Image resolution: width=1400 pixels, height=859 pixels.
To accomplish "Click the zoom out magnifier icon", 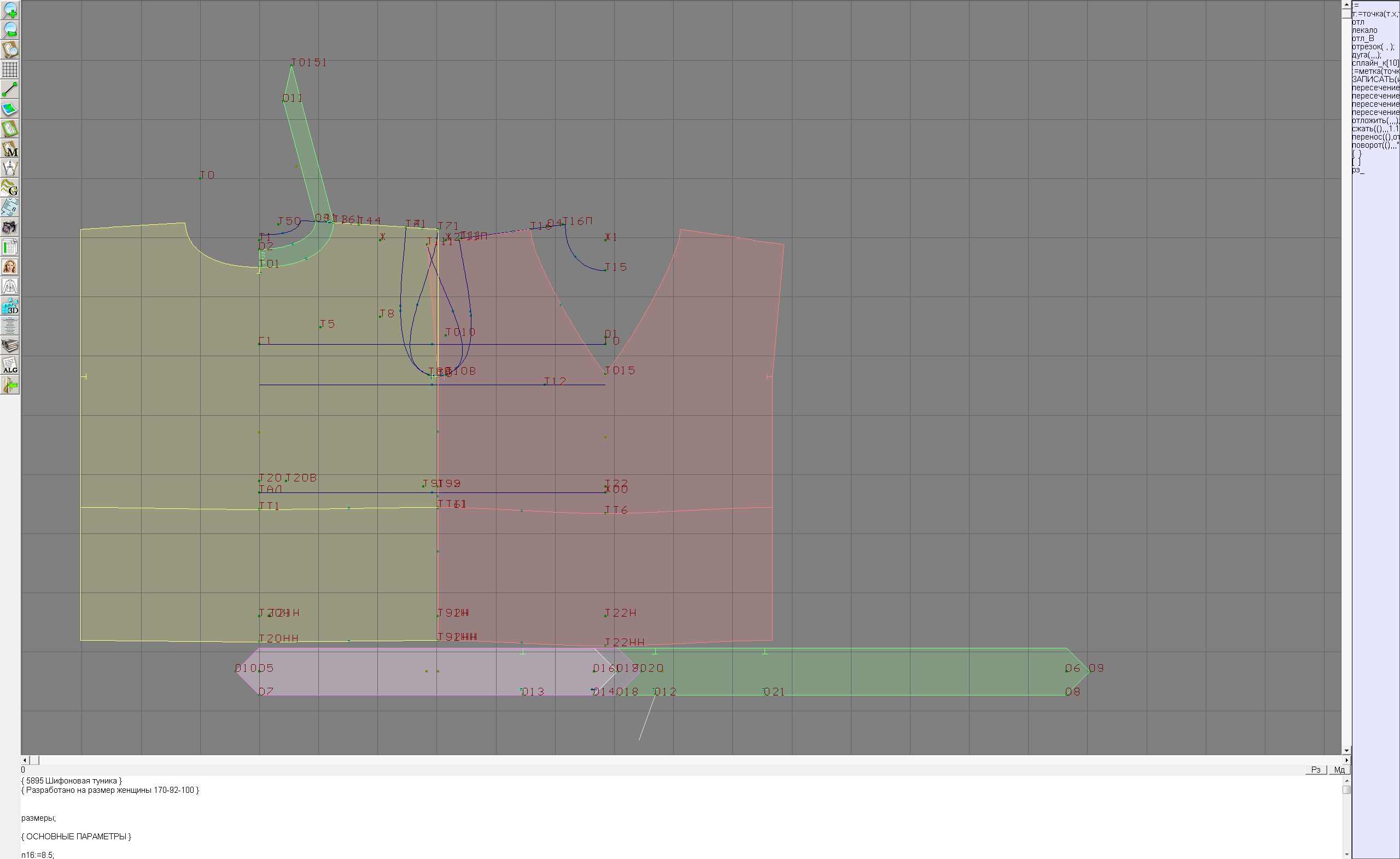I will click(10, 30).
